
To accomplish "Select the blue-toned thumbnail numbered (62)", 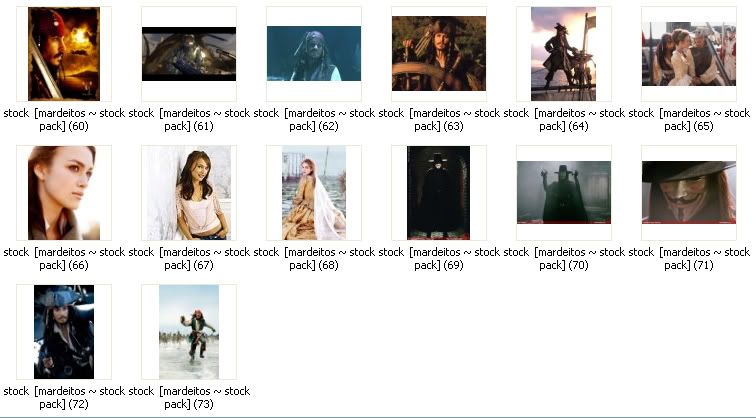I will [314, 54].
